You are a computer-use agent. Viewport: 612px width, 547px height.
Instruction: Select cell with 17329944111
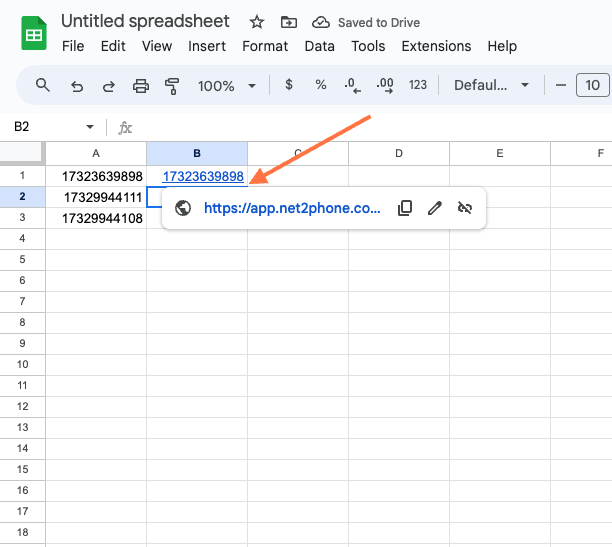(x=96, y=197)
